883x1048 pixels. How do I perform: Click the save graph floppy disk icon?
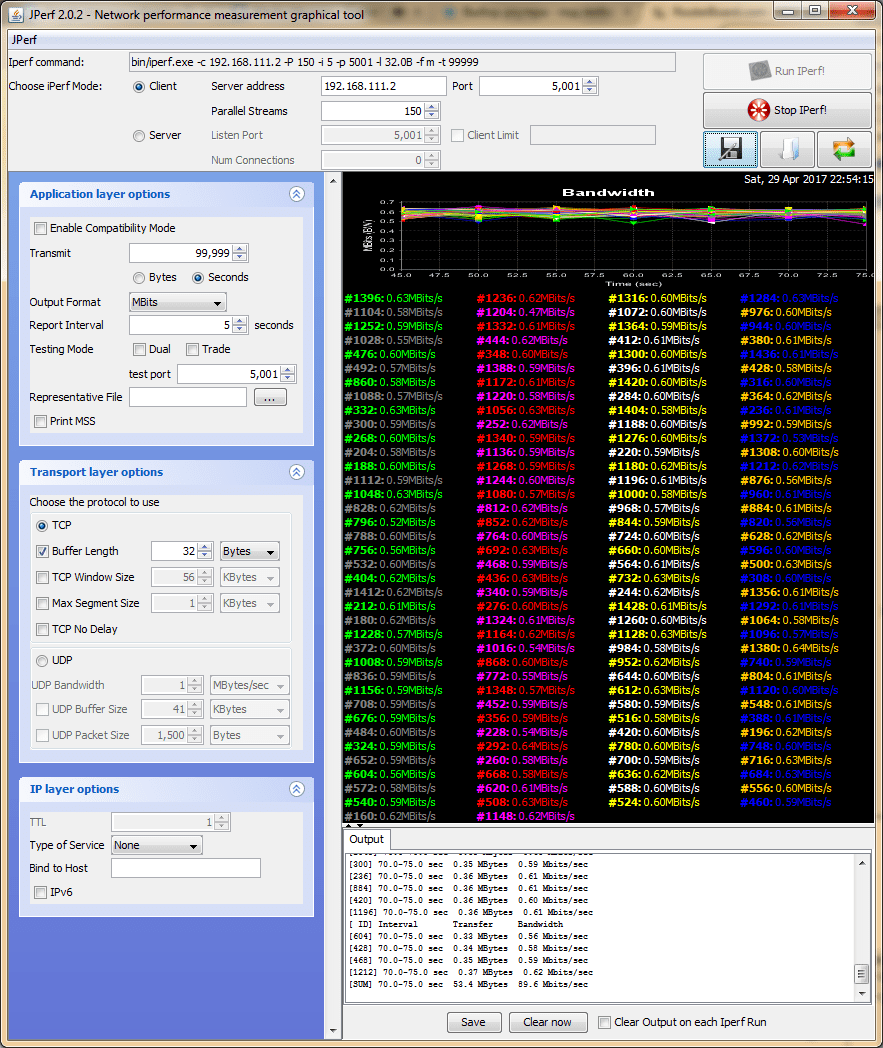[x=730, y=148]
